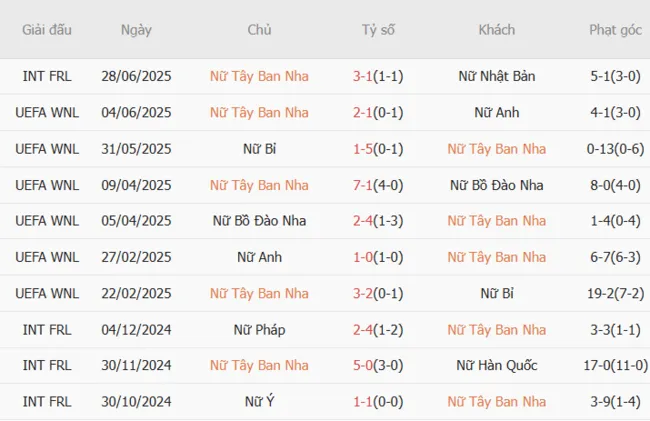
Task: Click the "Khách" column header
Action: [x=497, y=30]
